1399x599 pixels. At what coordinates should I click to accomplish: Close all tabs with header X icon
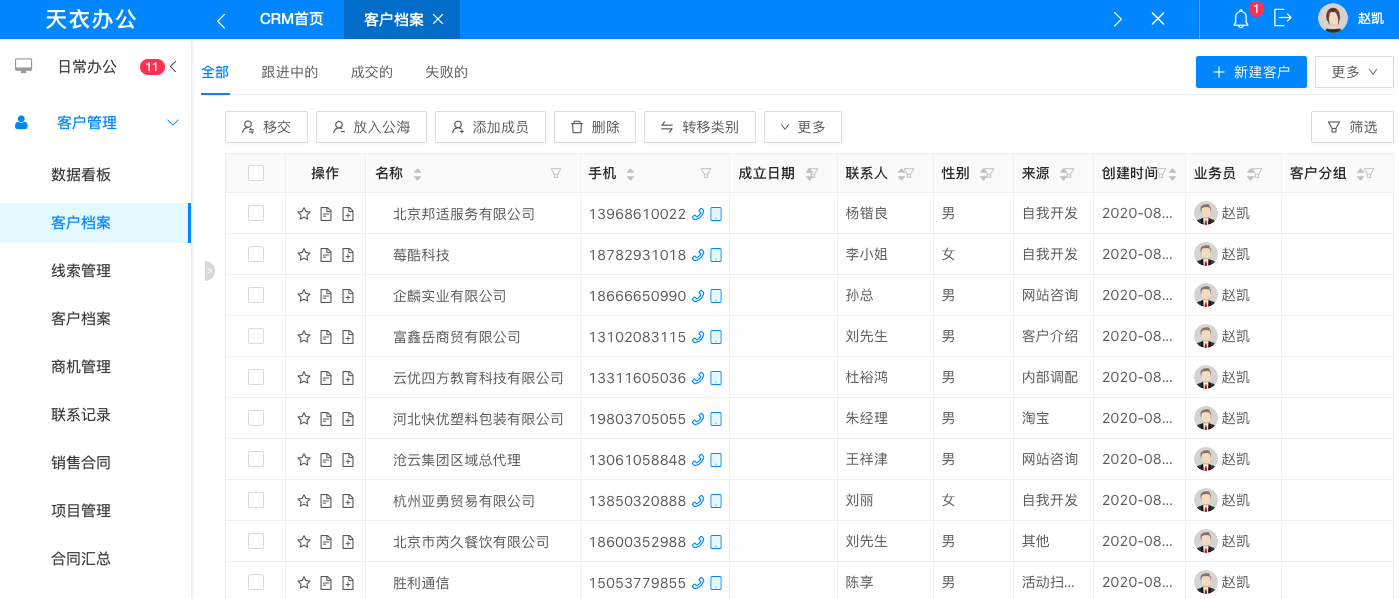pos(1158,19)
